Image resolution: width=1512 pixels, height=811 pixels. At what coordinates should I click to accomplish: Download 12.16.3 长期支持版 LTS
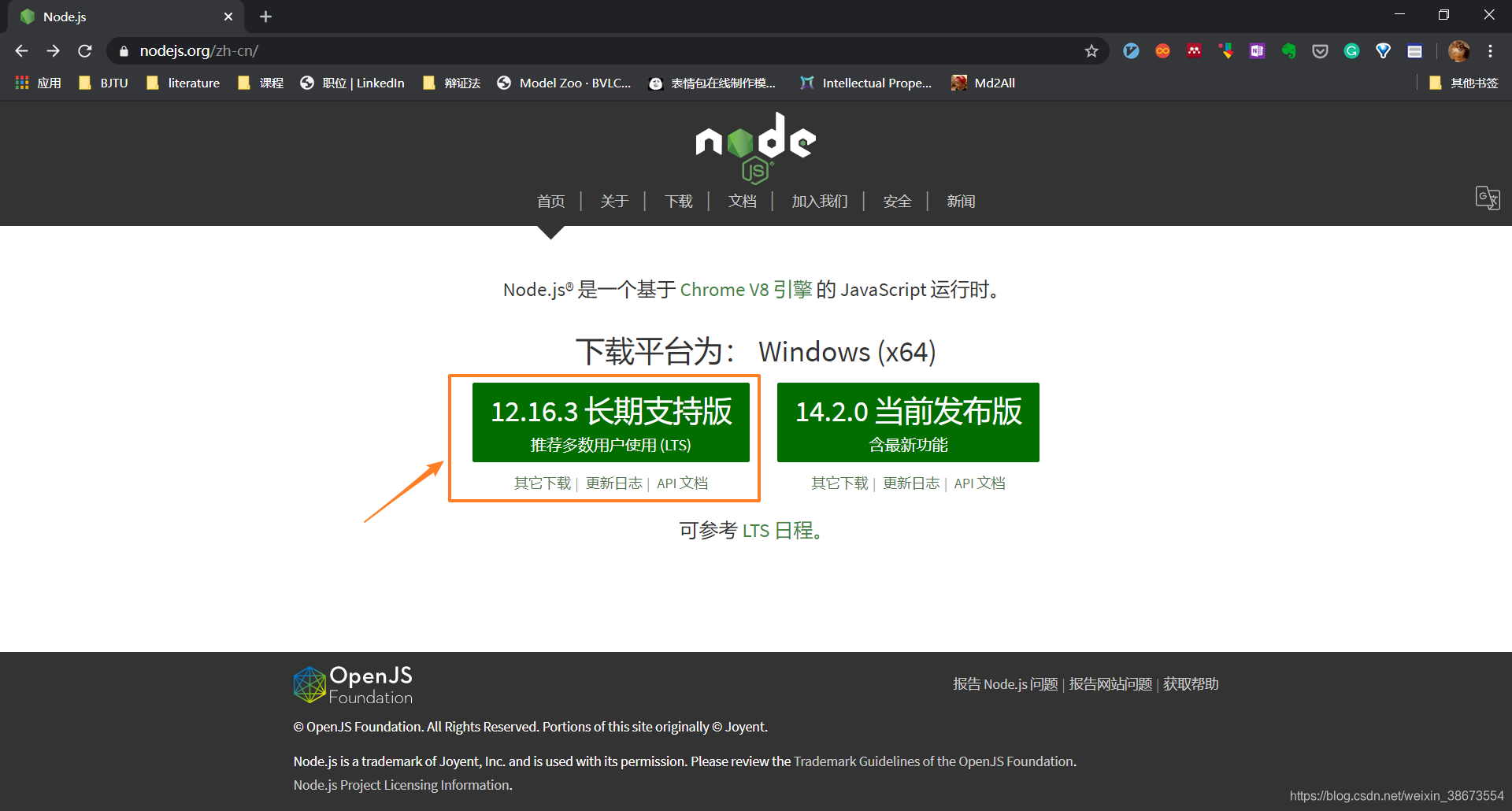pyautogui.click(x=611, y=422)
